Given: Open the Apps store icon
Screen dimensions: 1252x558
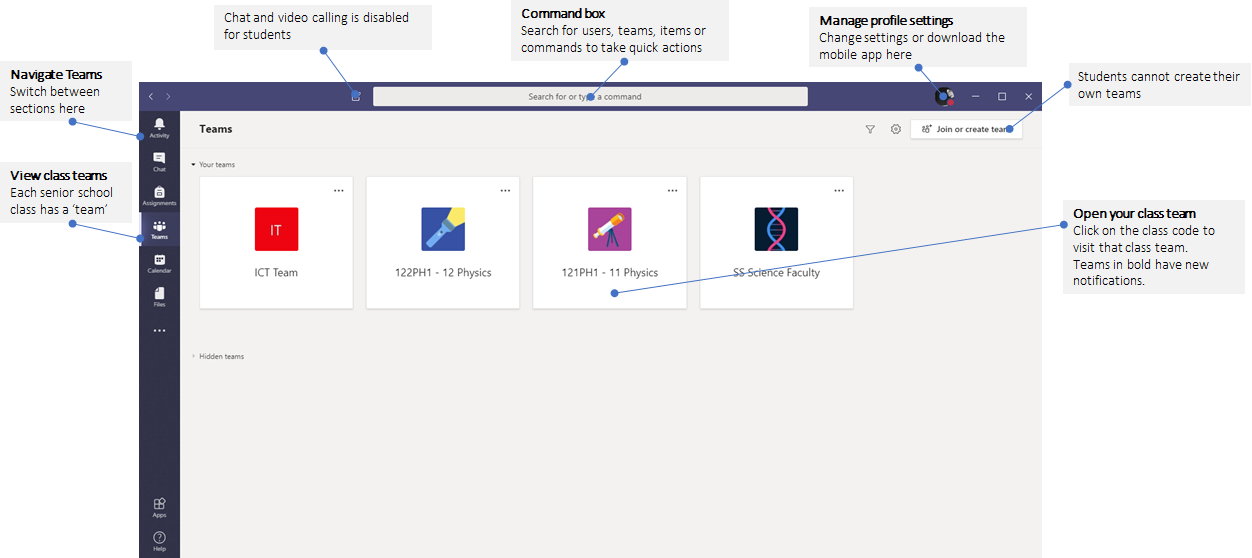Looking at the screenshot, I should (x=159, y=507).
